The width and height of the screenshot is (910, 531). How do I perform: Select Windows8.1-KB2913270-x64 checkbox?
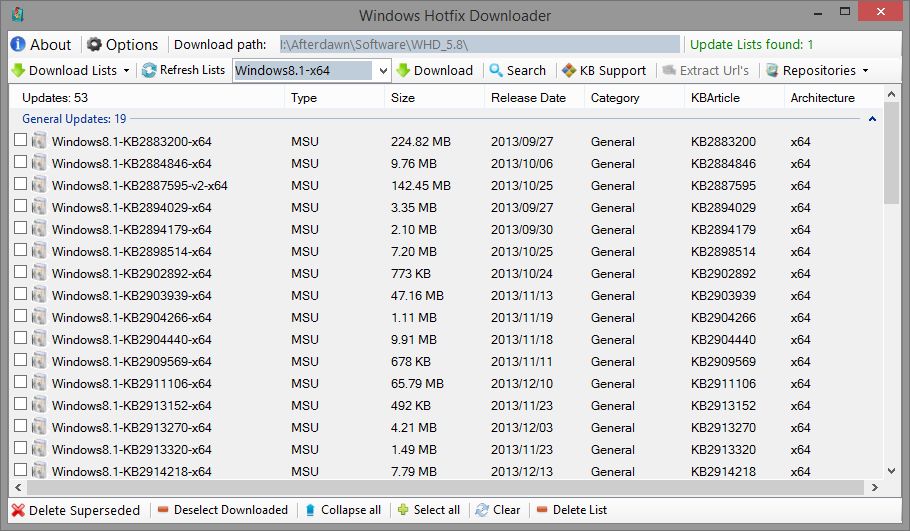pyautogui.click(x=20, y=426)
